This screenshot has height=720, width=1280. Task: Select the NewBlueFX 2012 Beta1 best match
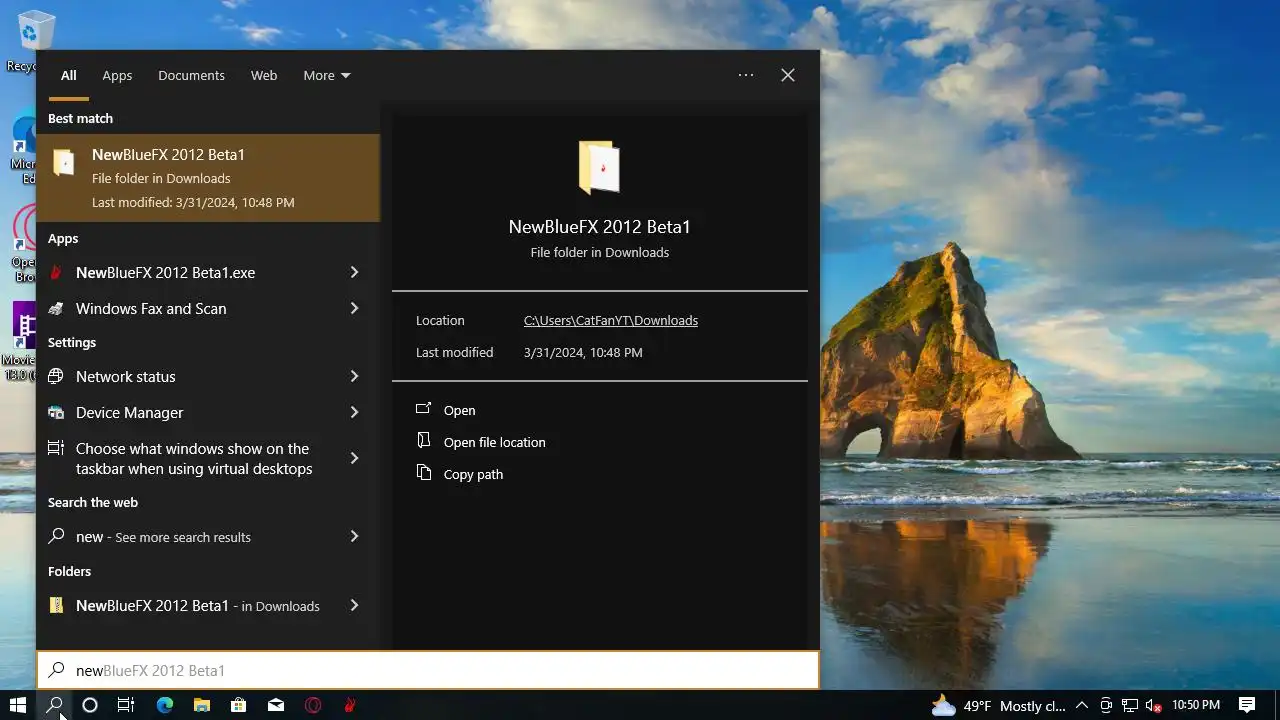click(x=208, y=178)
